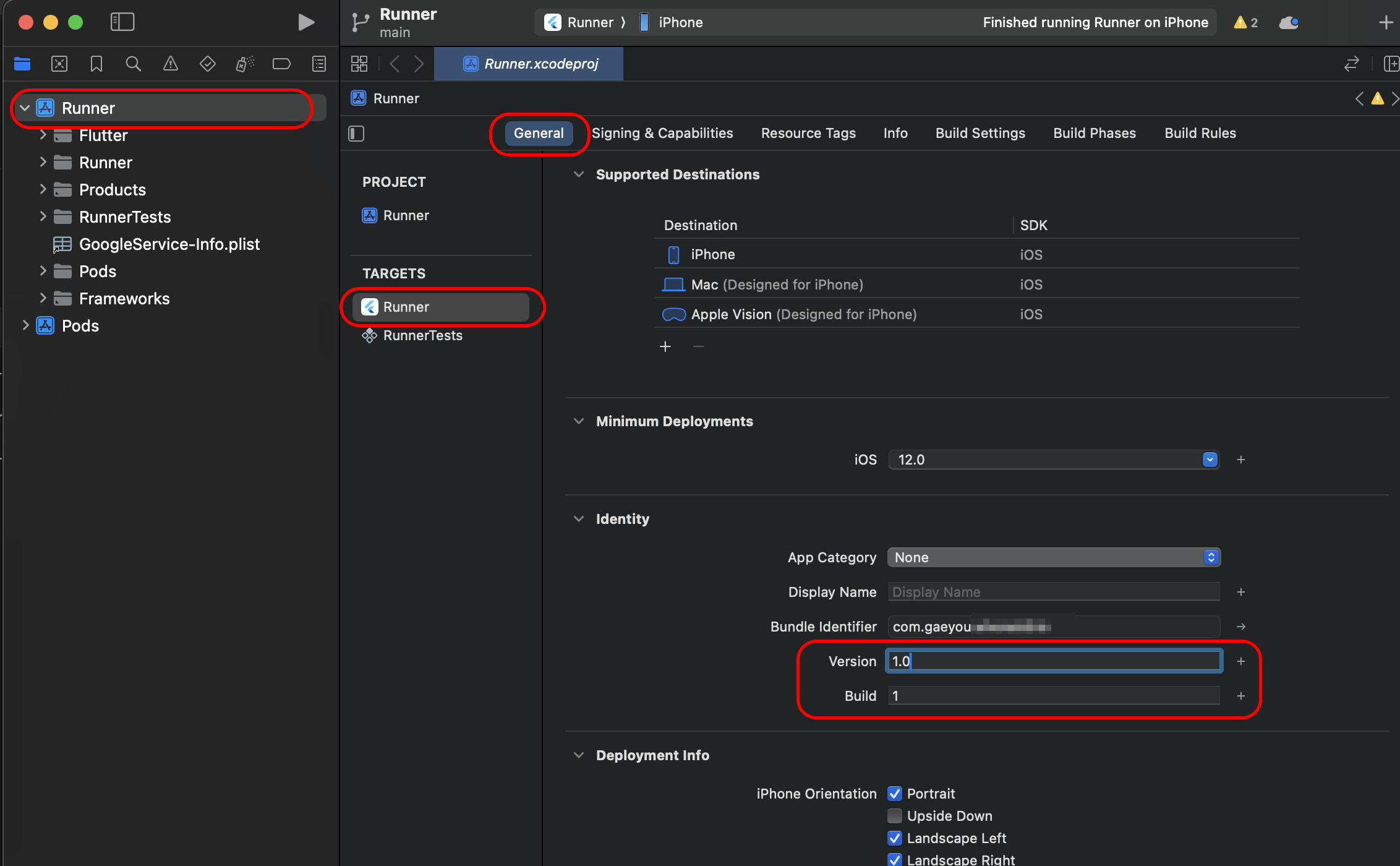The image size is (1400, 866).
Task: Switch to the Build Settings tab
Action: pyautogui.click(x=980, y=133)
